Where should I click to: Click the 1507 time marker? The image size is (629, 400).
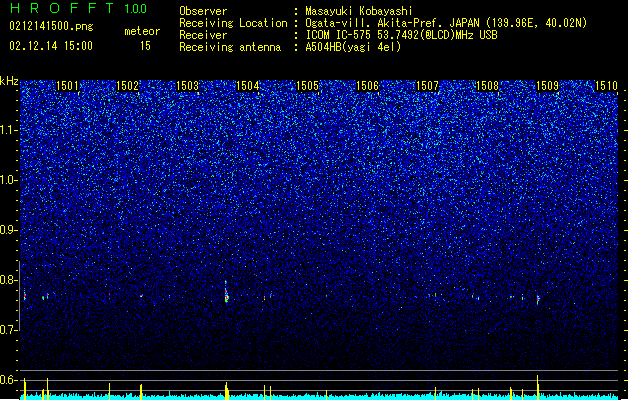(427, 86)
